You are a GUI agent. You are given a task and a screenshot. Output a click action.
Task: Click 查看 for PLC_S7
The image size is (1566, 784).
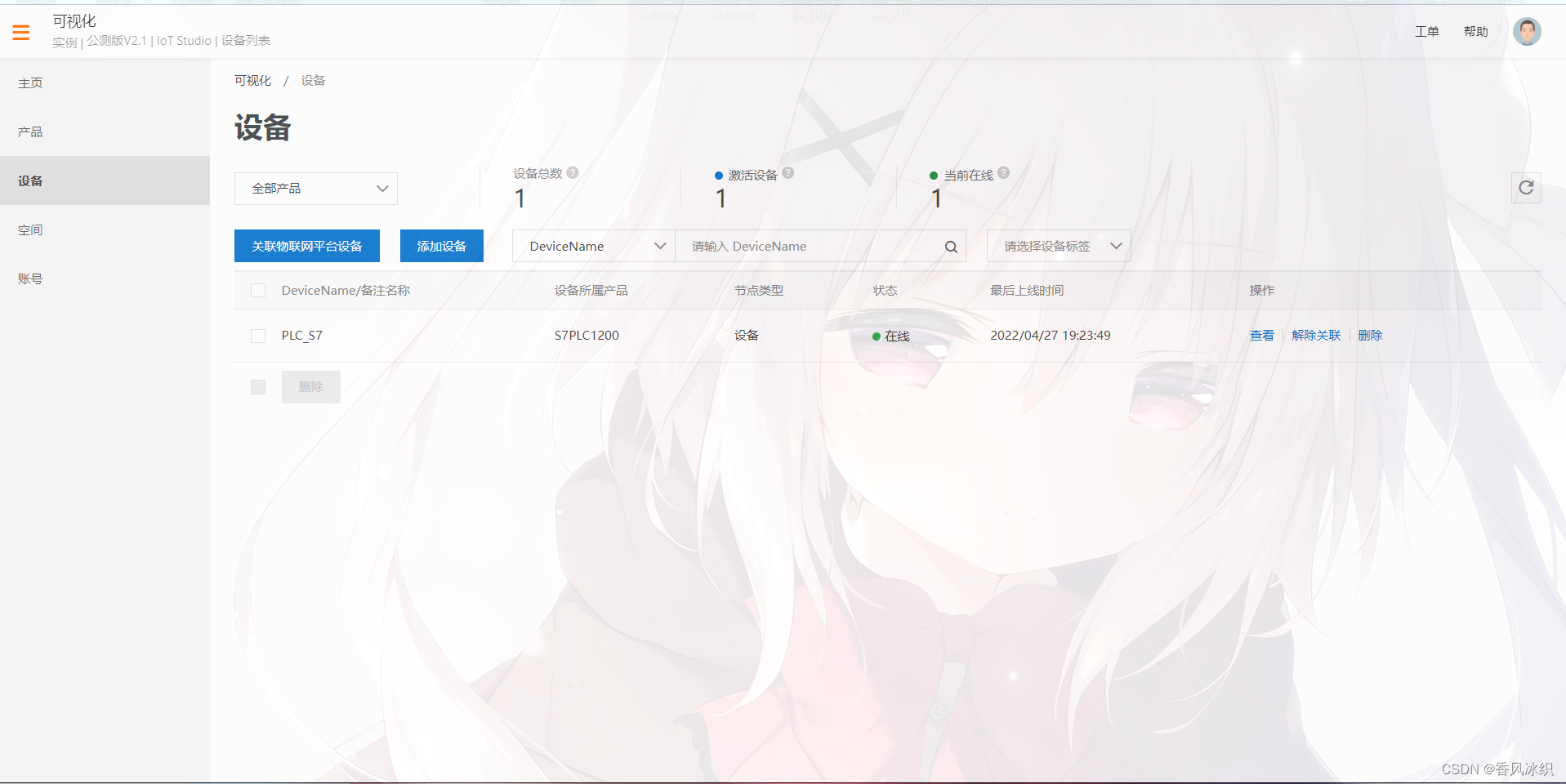point(1262,336)
